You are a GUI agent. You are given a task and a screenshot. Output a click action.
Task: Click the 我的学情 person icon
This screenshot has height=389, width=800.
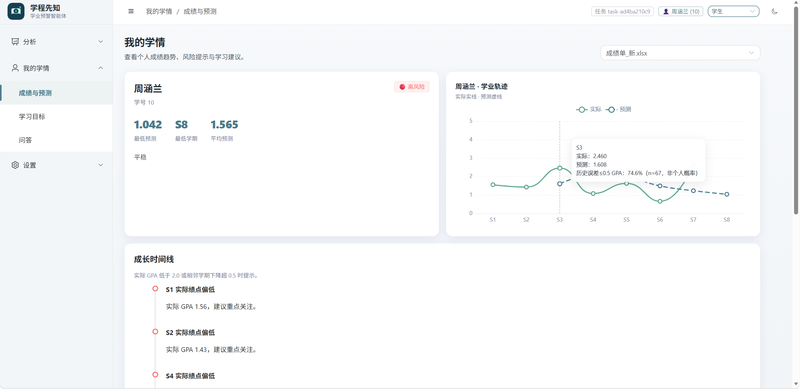pyautogui.click(x=15, y=68)
